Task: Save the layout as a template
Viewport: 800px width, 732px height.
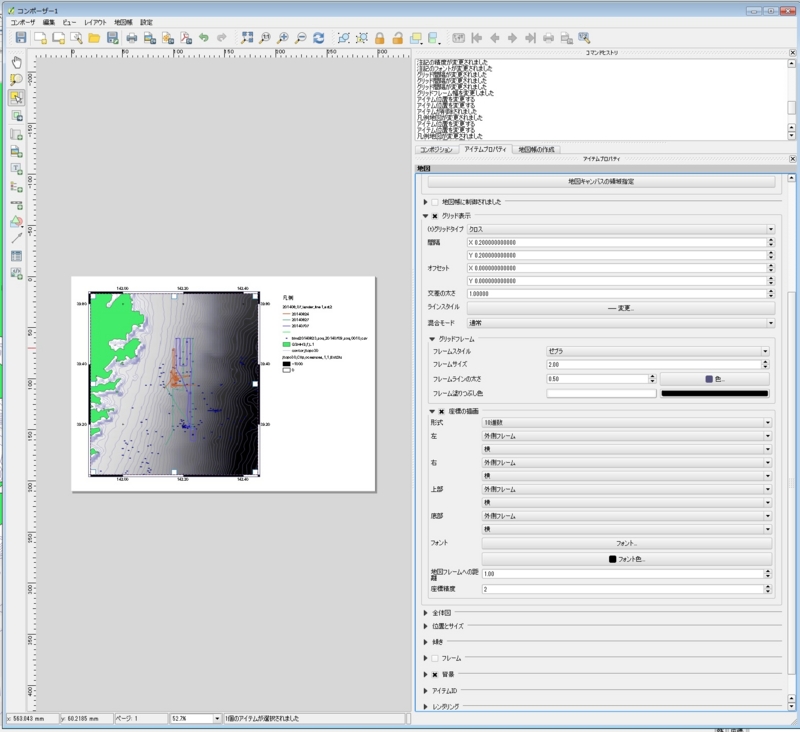Action: coord(112,37)
